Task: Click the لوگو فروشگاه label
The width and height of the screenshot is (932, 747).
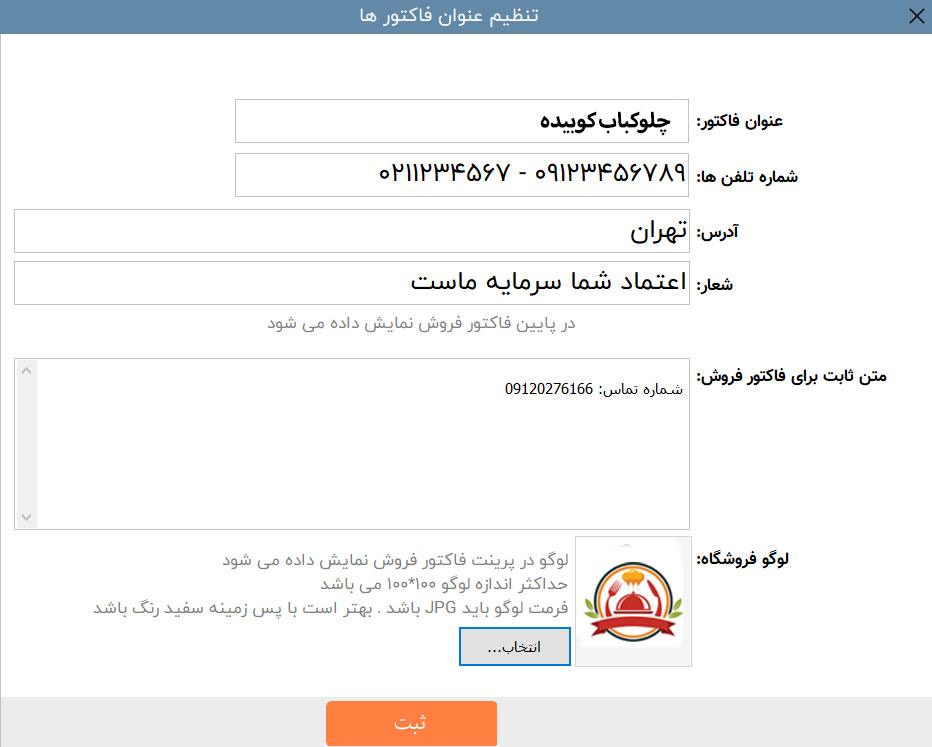Action: coord(742,559)
